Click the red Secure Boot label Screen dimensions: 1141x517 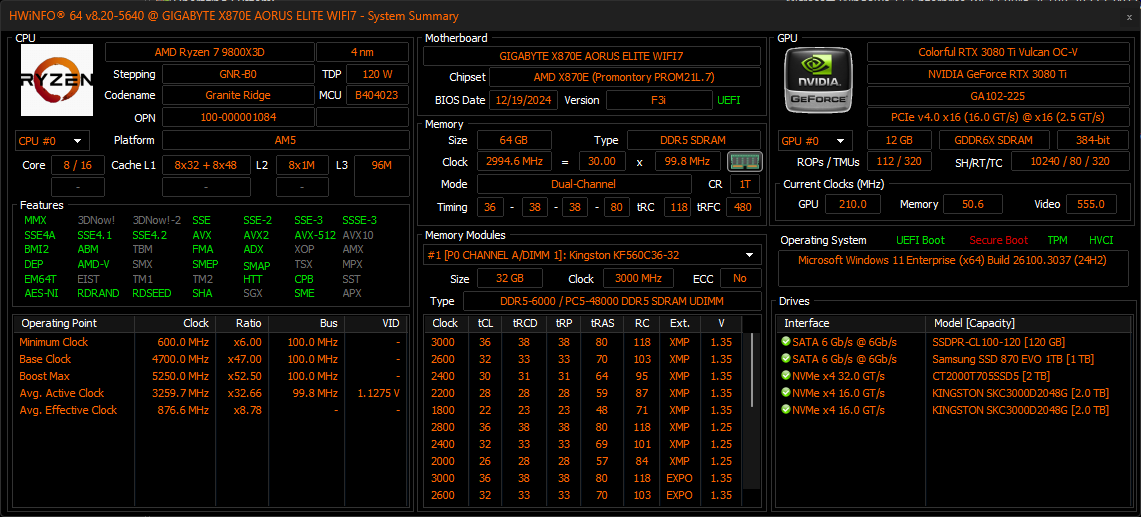(x=998, y=240)
